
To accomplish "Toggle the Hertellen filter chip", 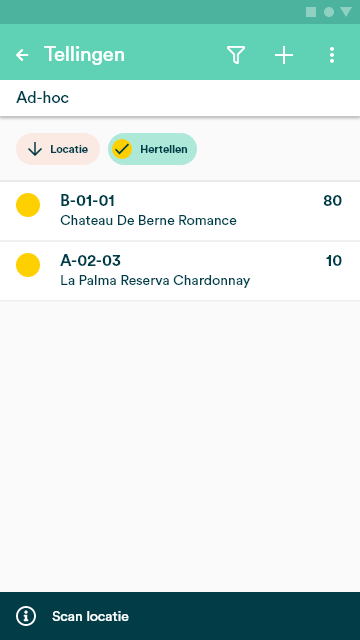I will 152,149.
